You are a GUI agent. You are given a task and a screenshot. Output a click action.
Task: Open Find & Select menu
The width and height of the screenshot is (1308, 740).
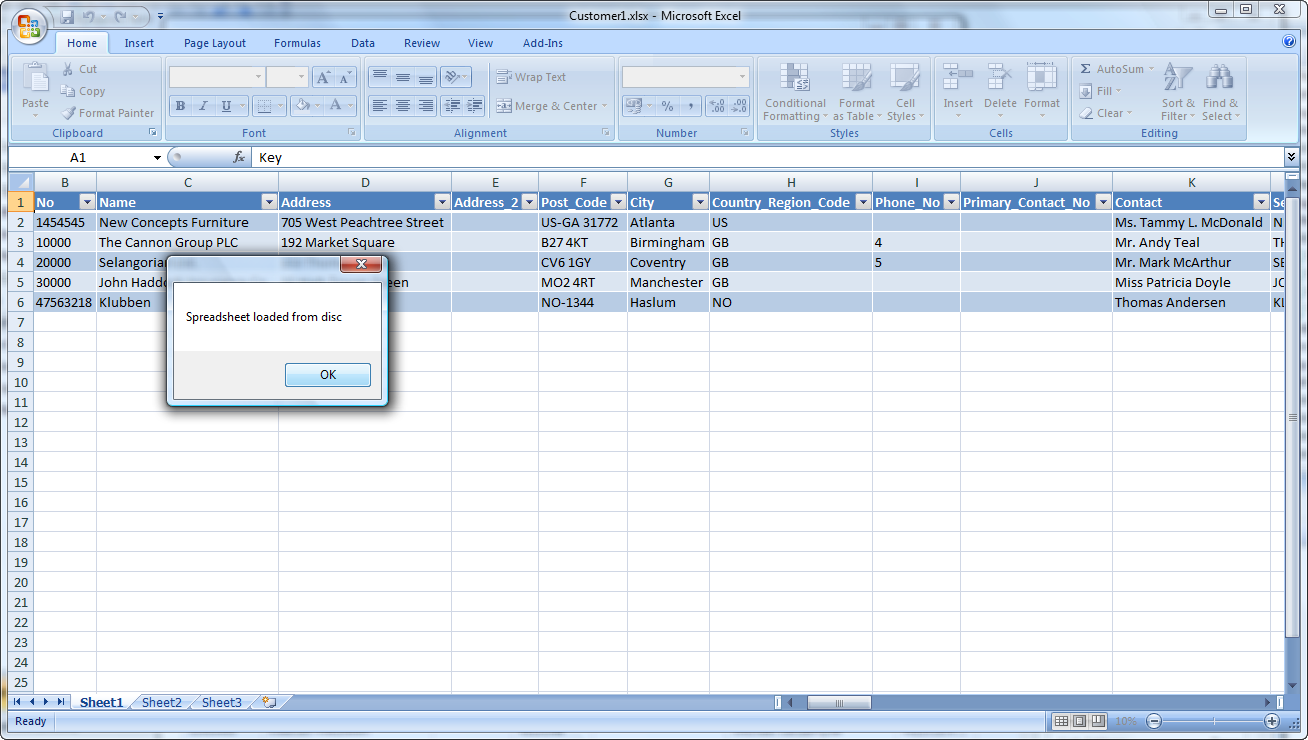(x=1220, y=92)
